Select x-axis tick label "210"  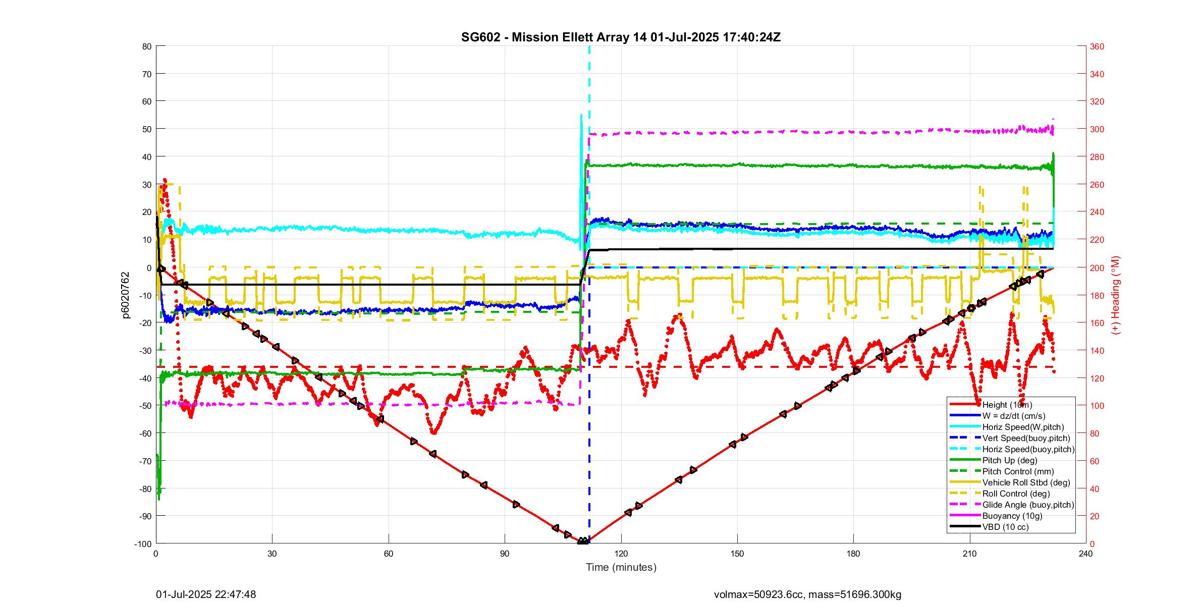pos(969,553)
